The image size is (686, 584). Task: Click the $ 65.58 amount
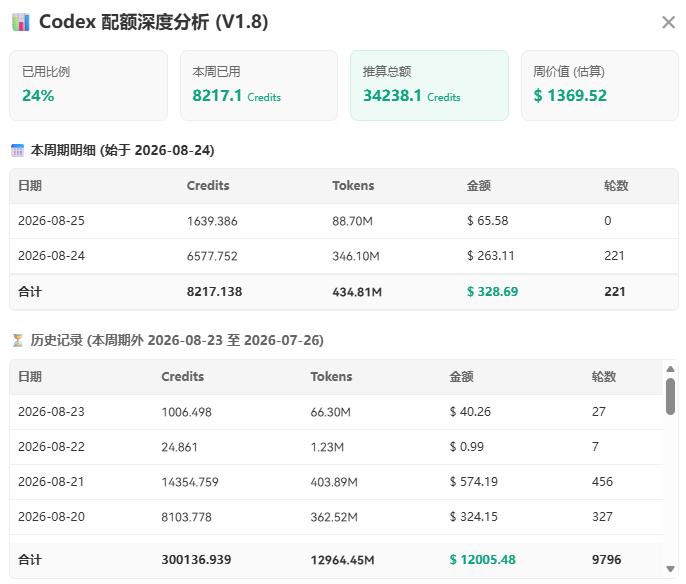point(487,221)
